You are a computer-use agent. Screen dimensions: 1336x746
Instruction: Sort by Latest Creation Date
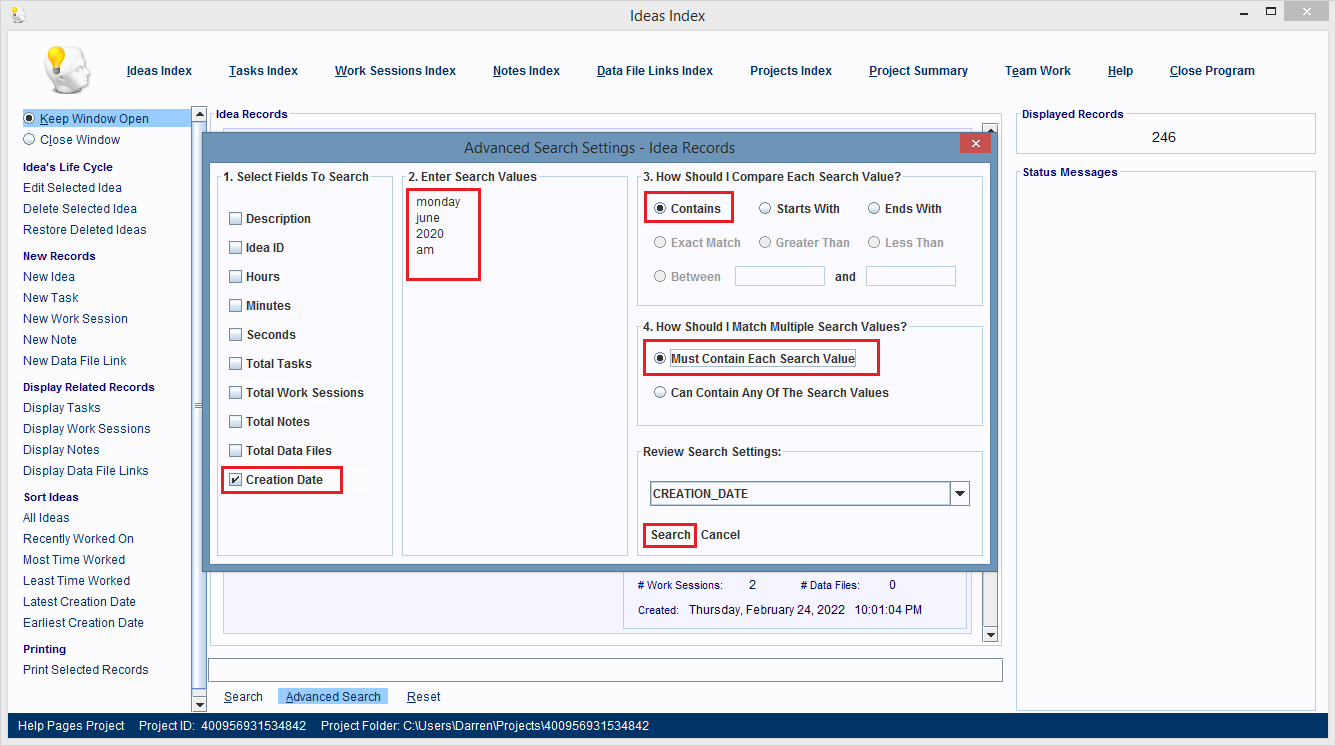pos(79,602)
